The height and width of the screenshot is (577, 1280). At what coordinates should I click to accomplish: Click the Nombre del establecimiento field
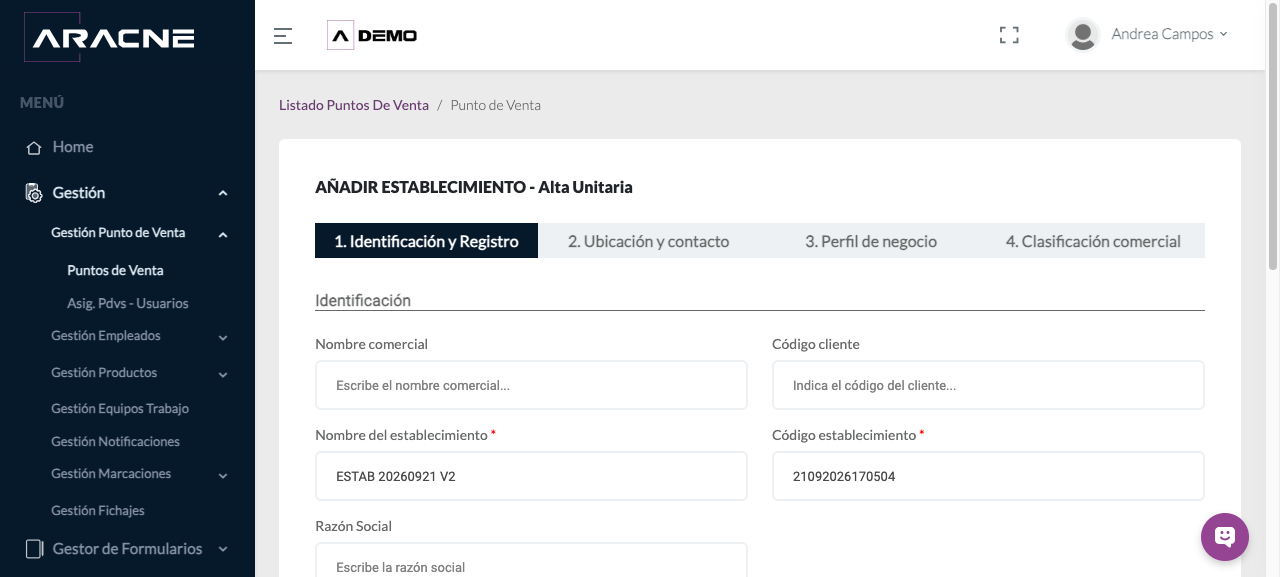(531, 476)
